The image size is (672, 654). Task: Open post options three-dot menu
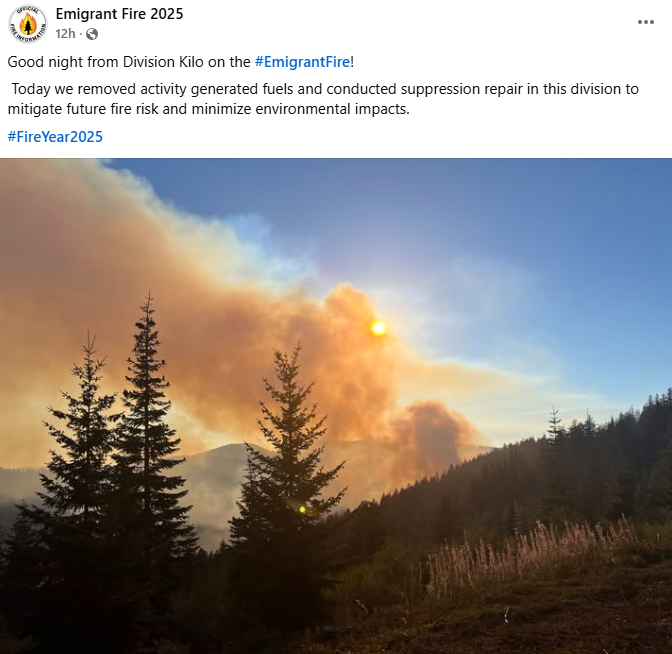(x=645, y=22)
